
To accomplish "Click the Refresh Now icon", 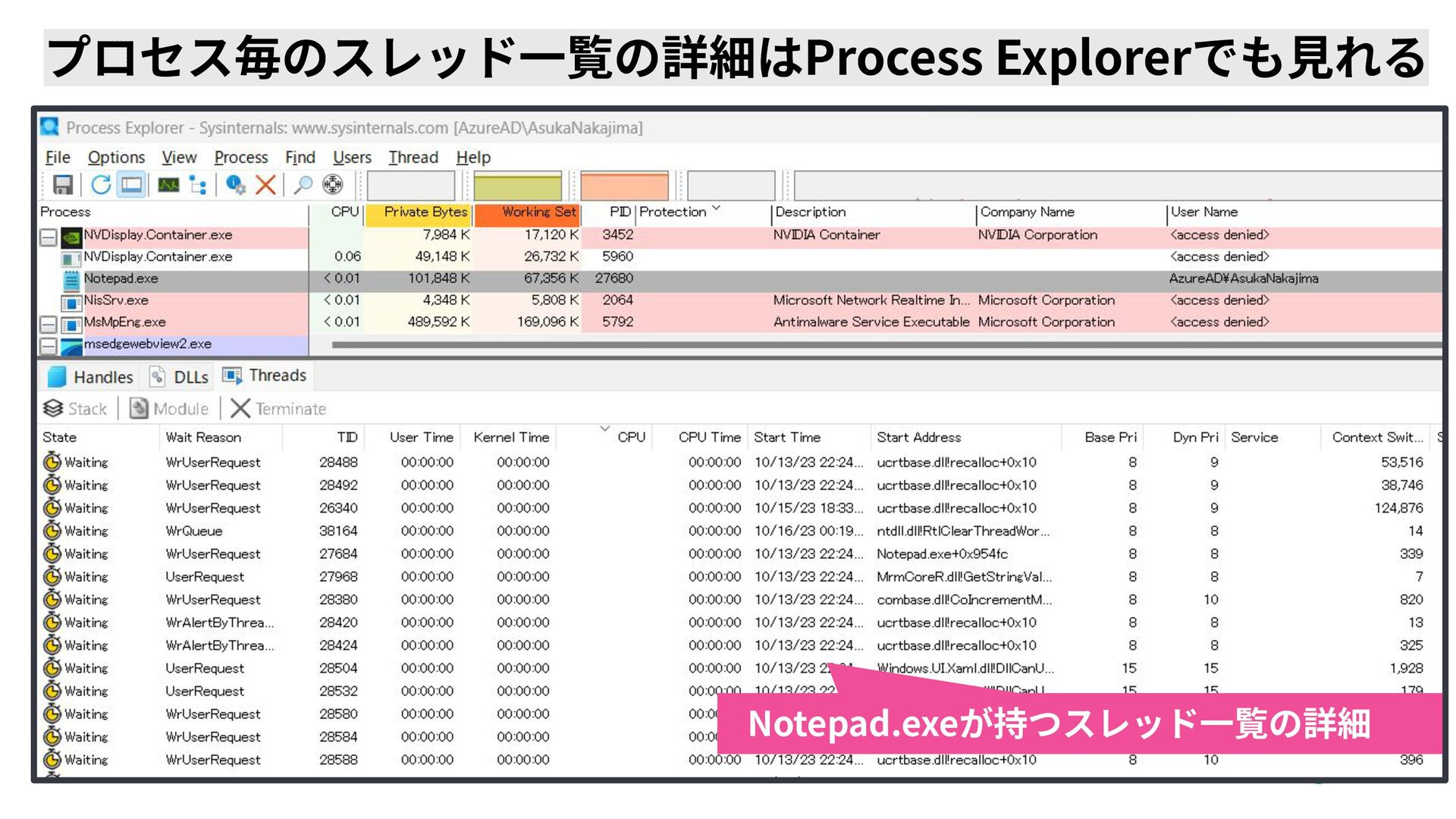I will click(x=101, y=185).
